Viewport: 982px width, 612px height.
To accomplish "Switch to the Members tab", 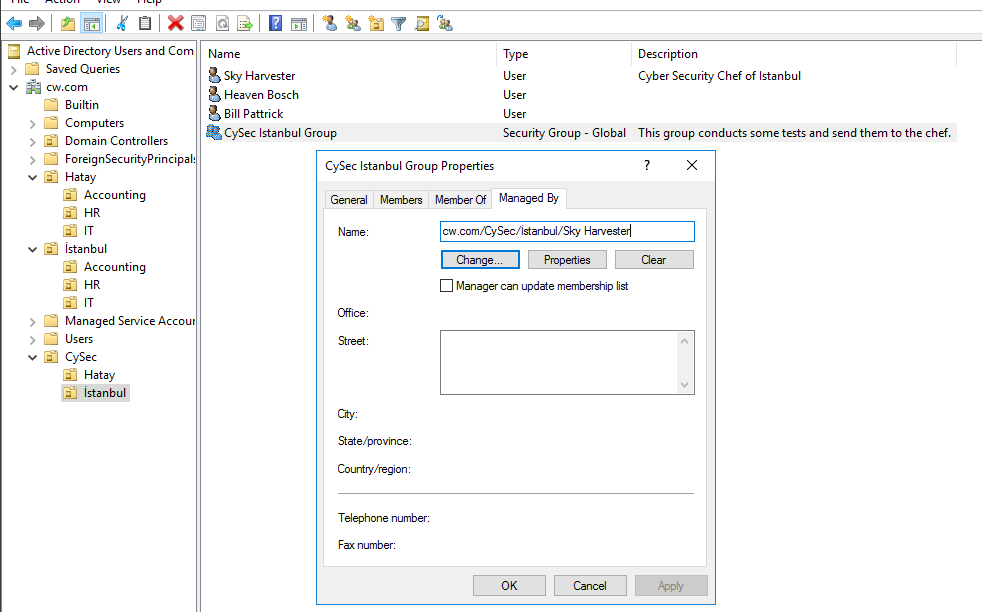I will pos(400,200).
